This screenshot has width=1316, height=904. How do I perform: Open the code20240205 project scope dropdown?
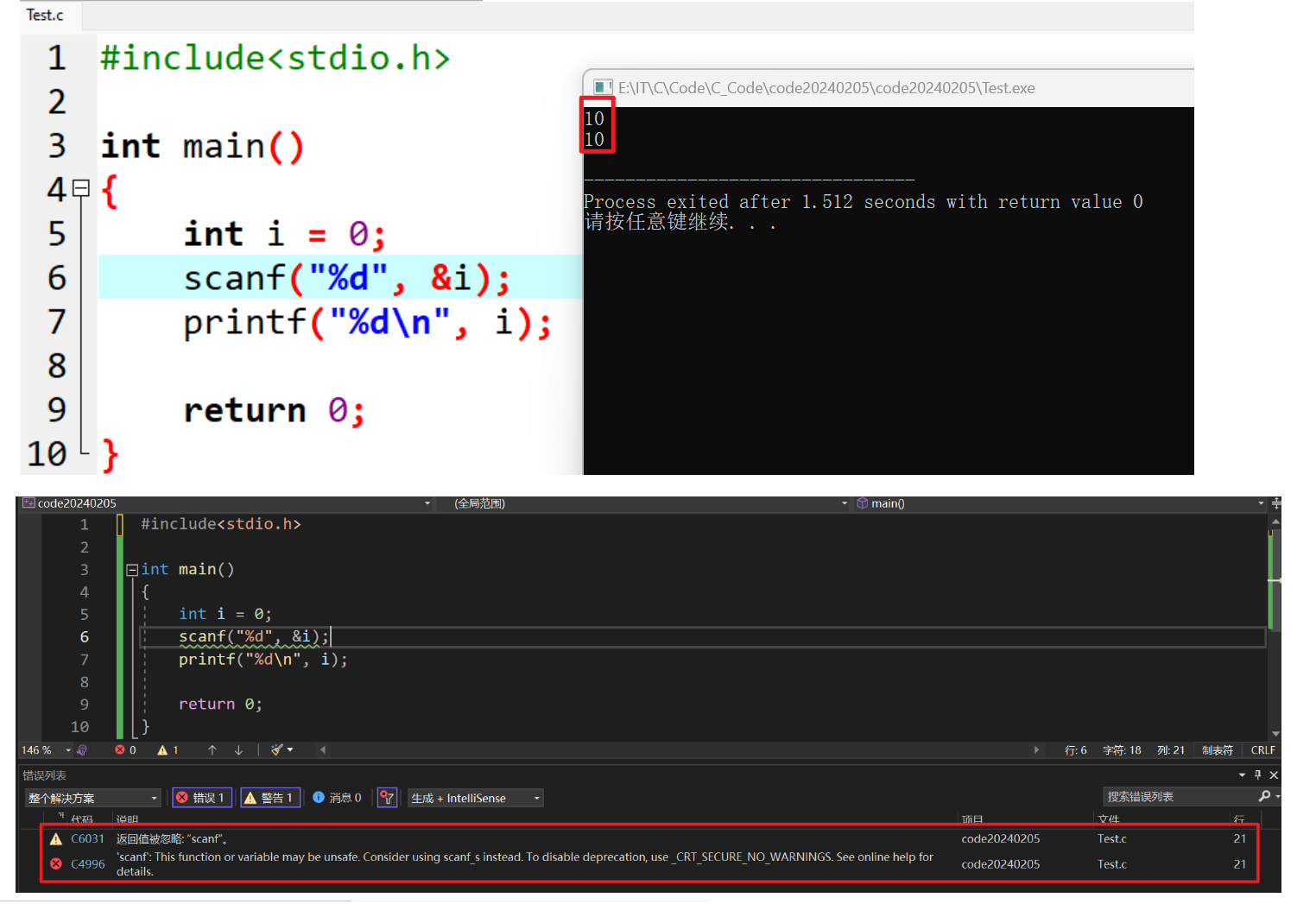427,503
